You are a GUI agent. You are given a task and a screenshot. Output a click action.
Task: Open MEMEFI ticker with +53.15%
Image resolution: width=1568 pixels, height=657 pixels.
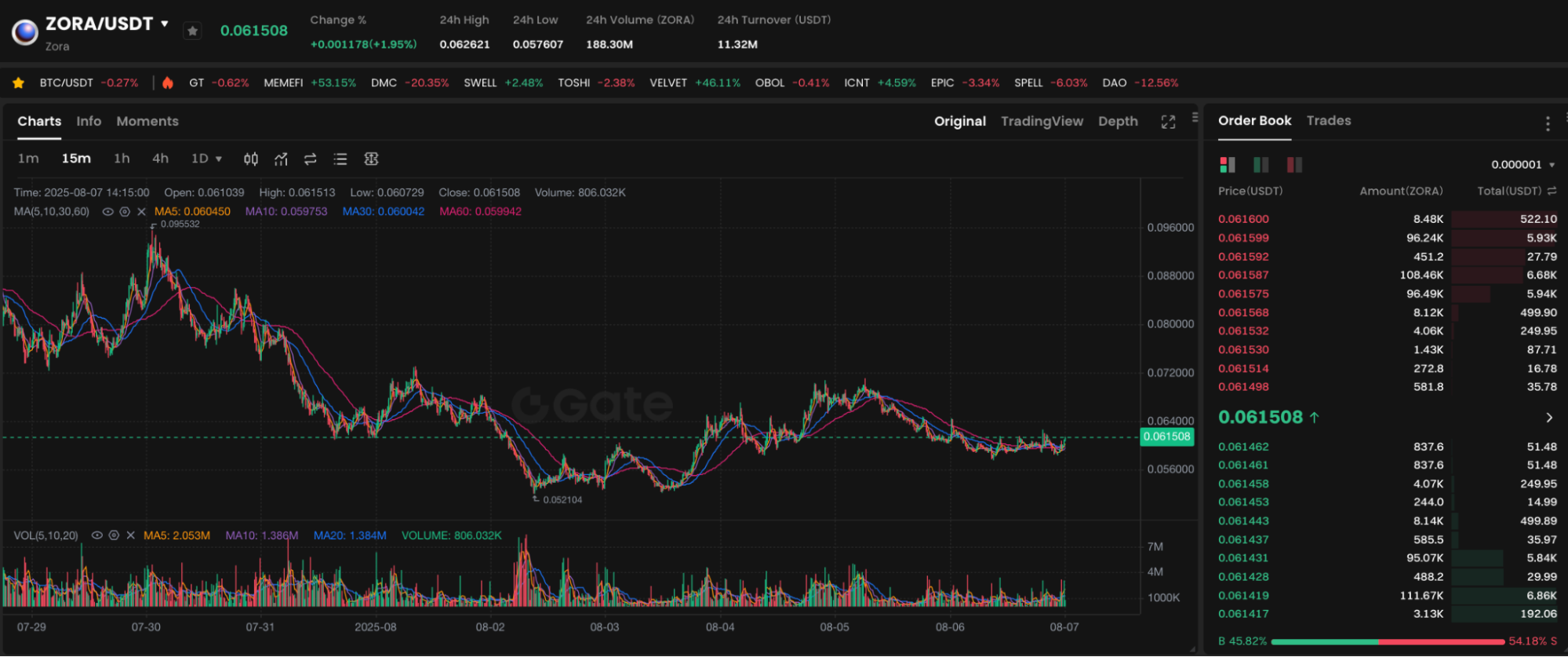[310, 83]
